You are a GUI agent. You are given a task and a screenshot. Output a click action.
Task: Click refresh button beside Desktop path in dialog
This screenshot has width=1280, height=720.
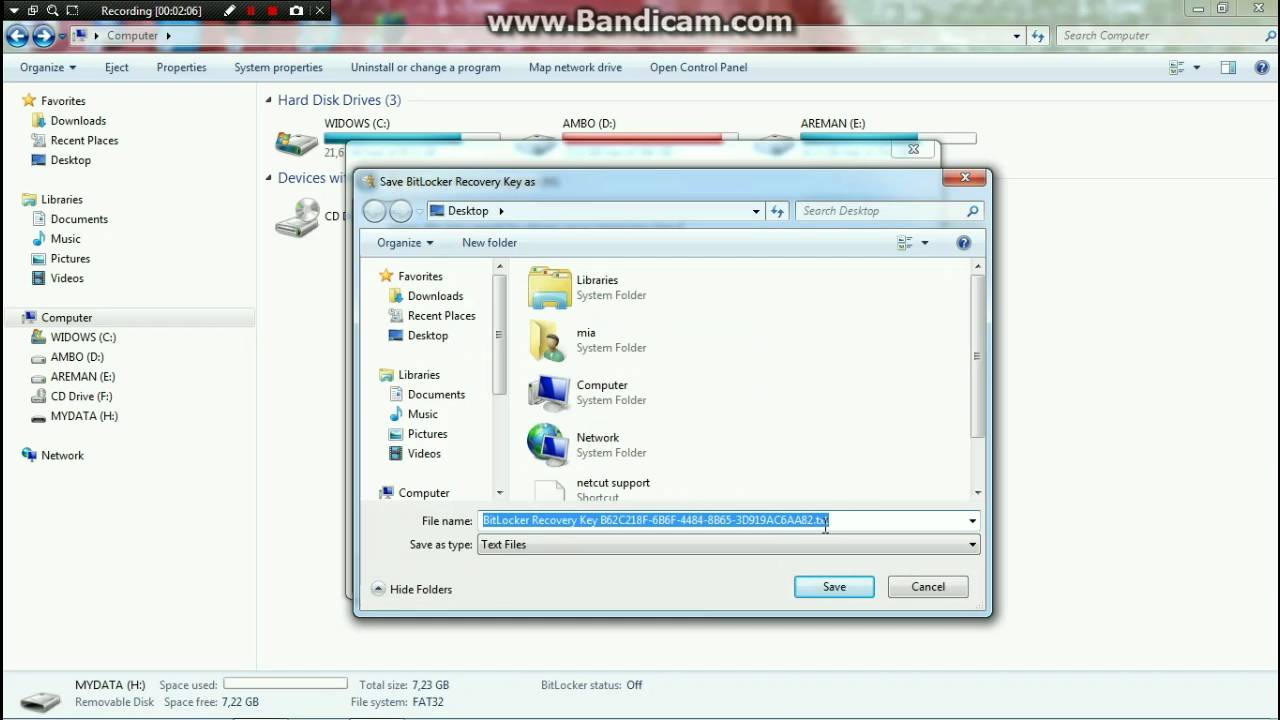click(x=778, y=211)
